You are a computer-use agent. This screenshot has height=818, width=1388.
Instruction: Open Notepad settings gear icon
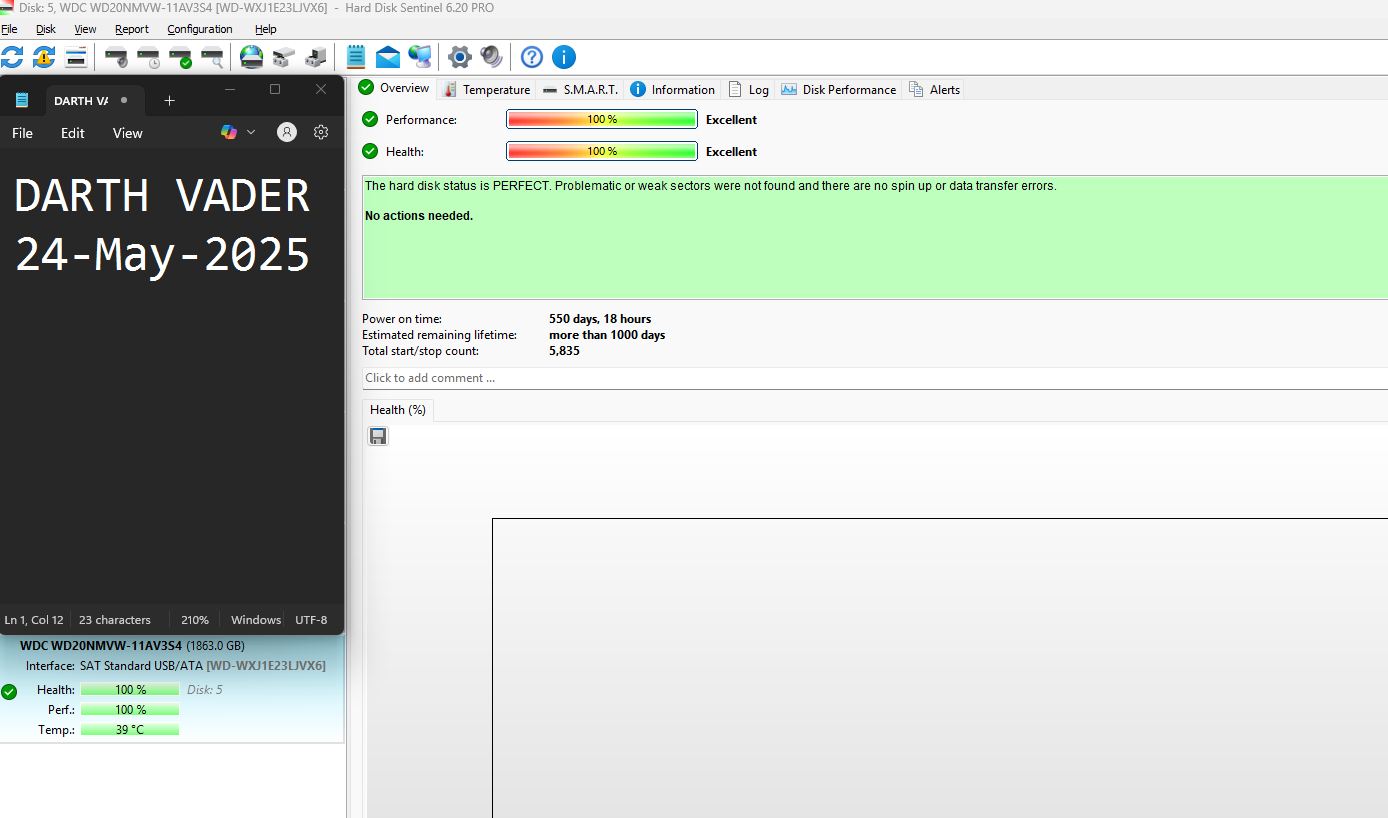tap(321, 132)
